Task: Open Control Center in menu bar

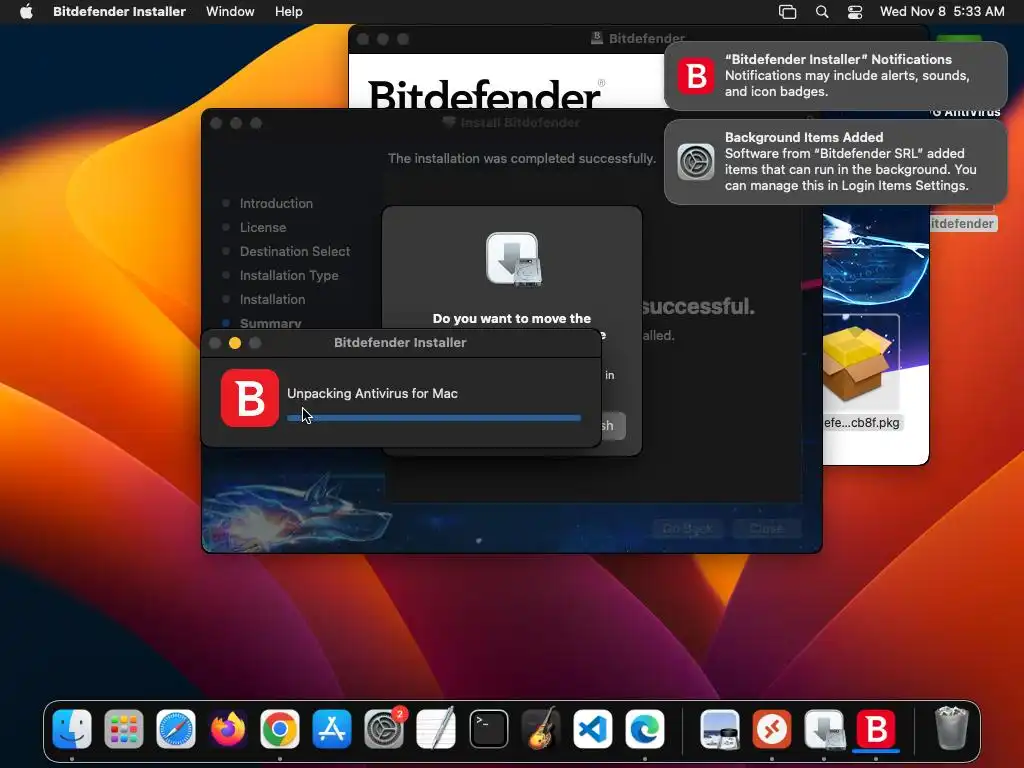Action: [x=855, y=12]
